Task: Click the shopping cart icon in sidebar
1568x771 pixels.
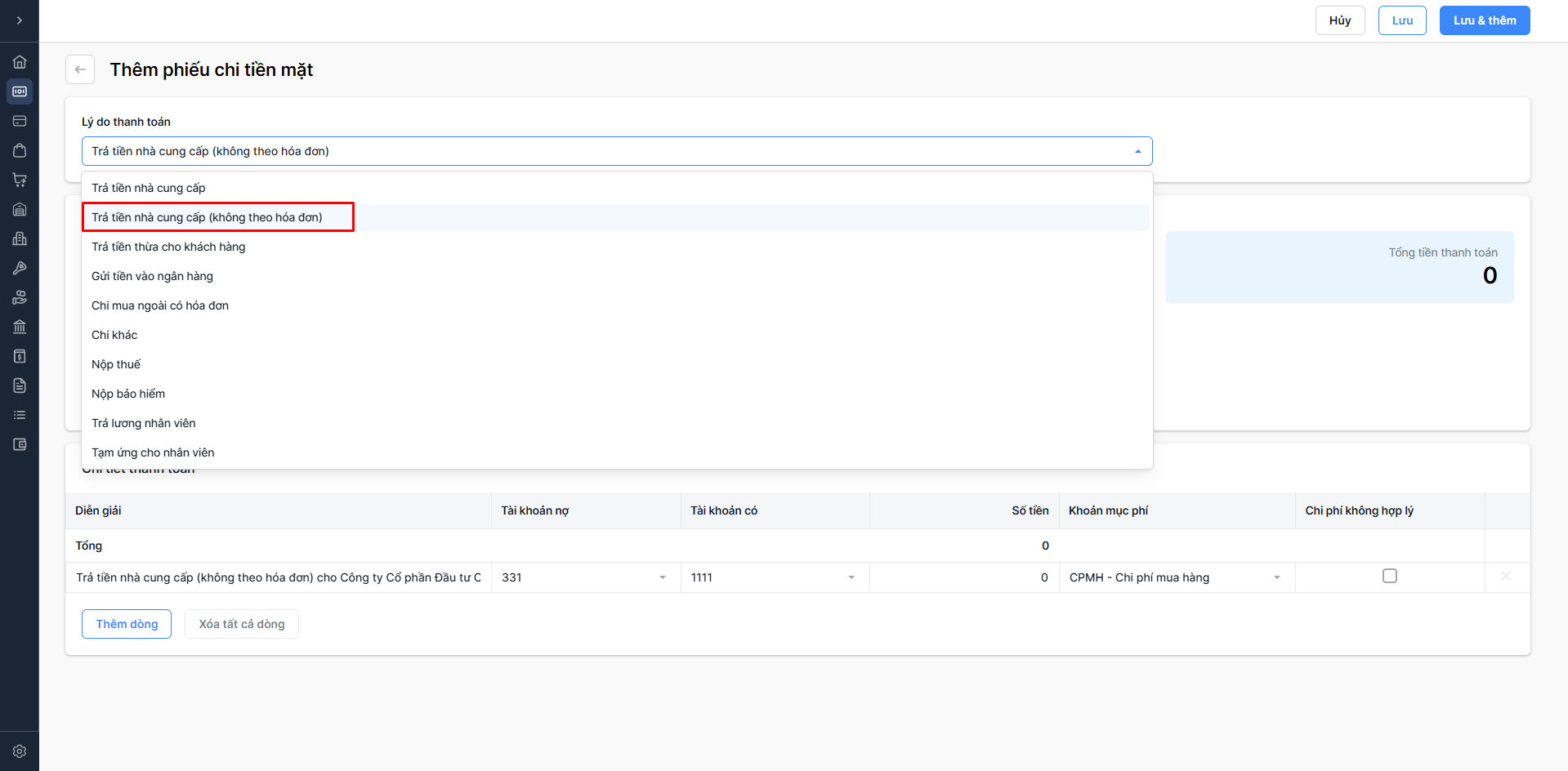Action: (20, 180)
